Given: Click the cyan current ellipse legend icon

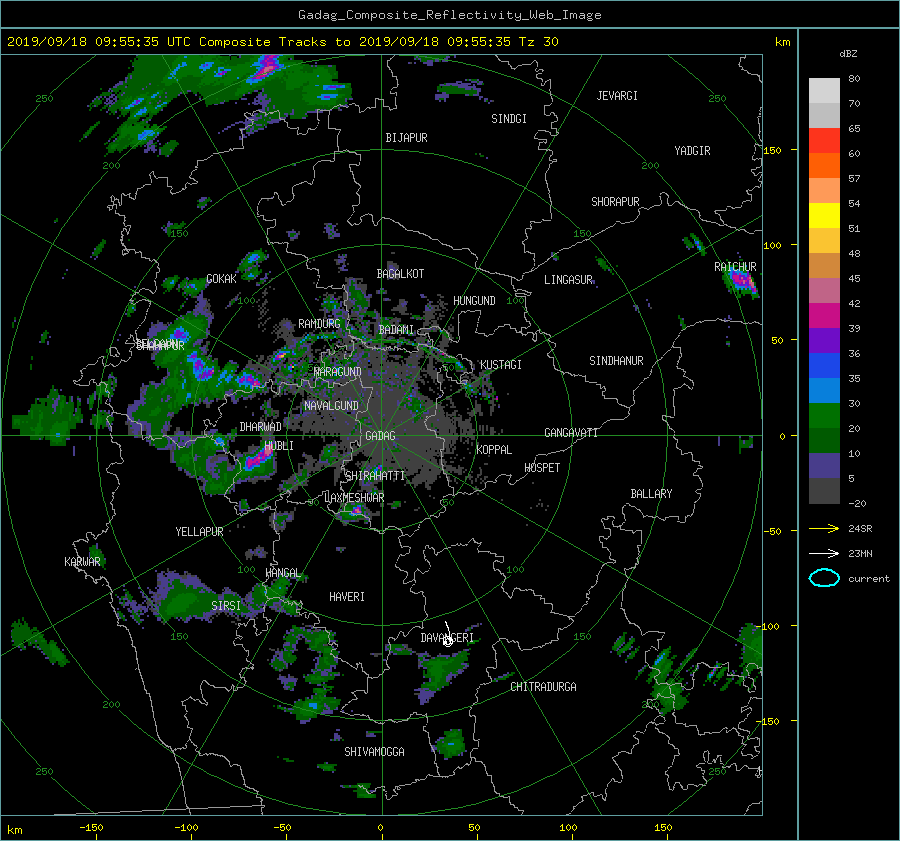Looking at the screenshot, I should point(824,578).
